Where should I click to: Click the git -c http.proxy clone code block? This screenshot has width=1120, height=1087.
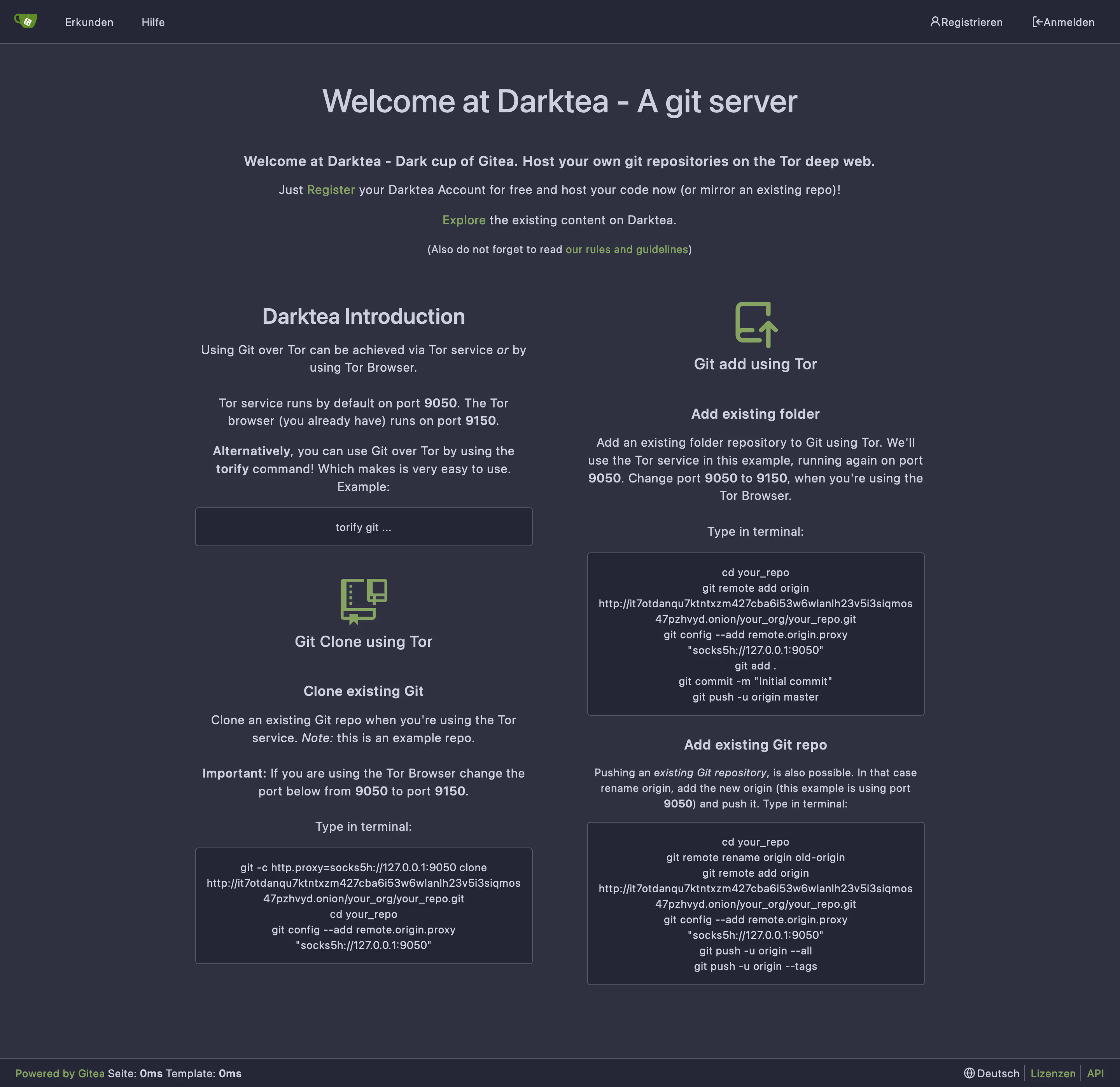(364, 905)
